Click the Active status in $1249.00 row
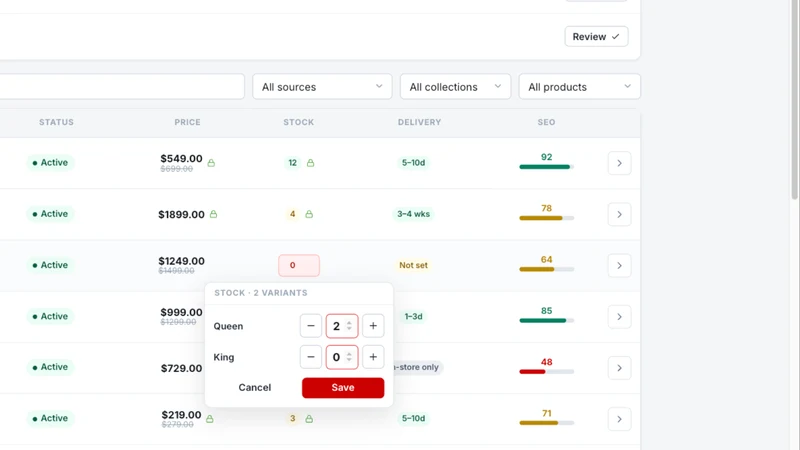The height and width of the screenshot is (450, 800). tap(50, 265)
